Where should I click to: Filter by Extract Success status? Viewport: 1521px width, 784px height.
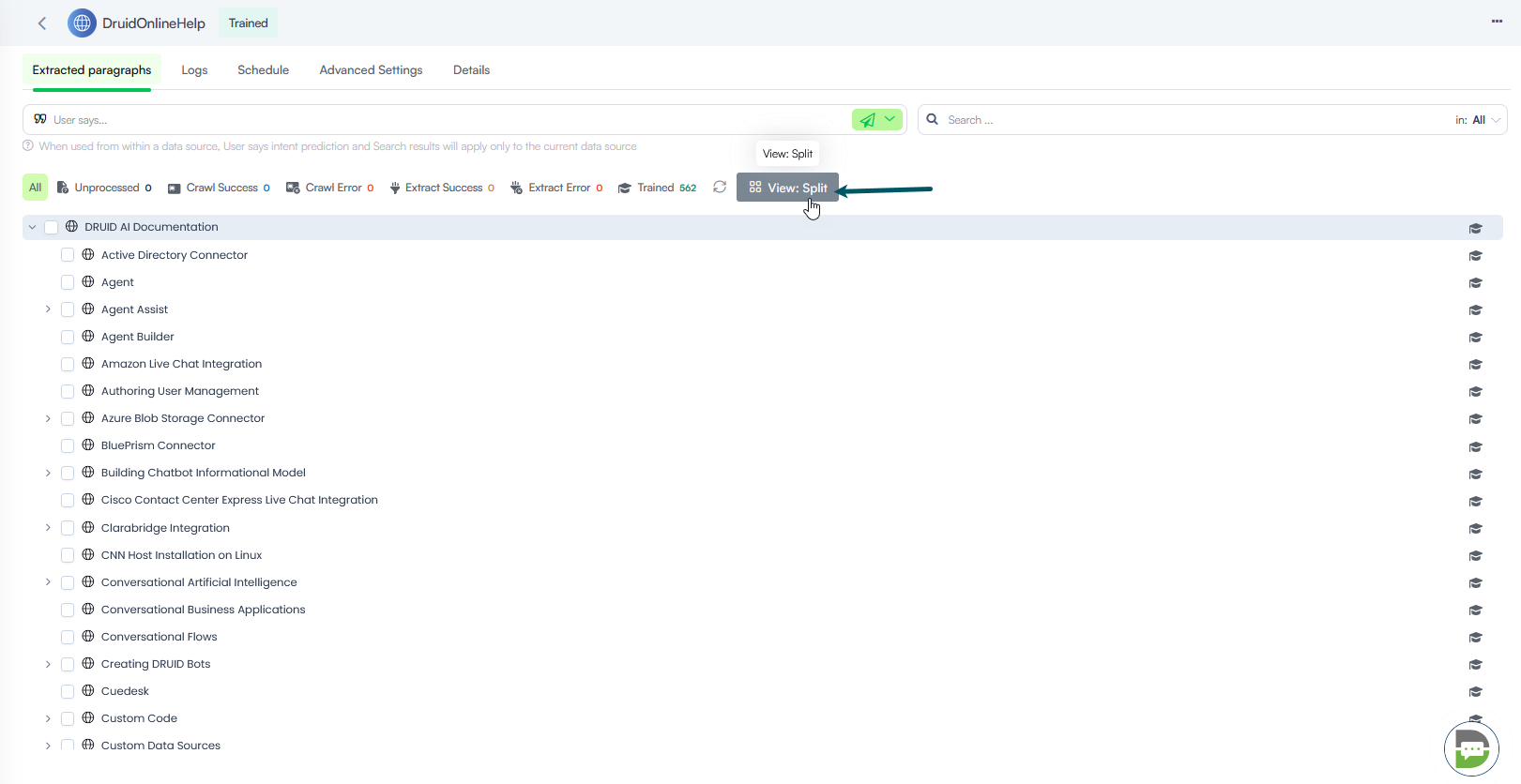[x=441, y=188]
